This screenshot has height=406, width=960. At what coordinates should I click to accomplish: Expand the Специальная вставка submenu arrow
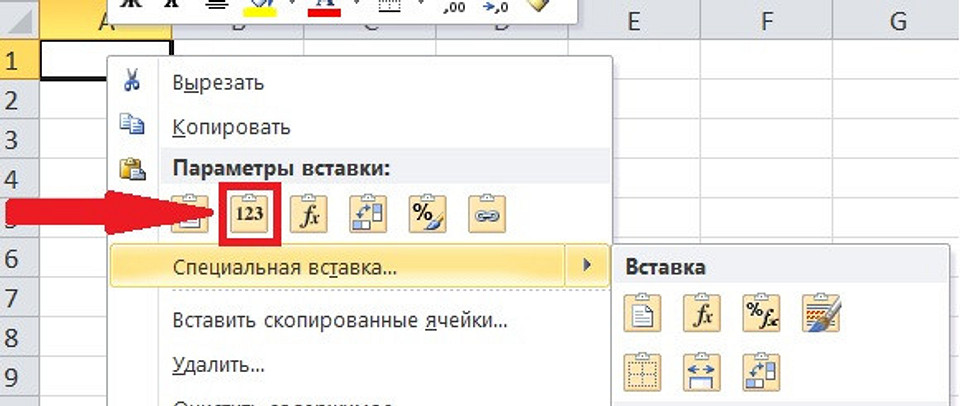(x=587, y=265)
